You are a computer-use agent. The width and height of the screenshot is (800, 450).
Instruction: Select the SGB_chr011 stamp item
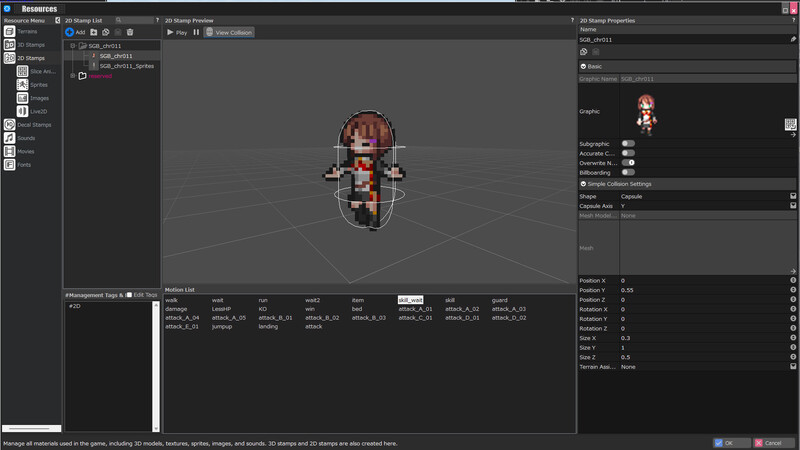click(x=116, y=56)
